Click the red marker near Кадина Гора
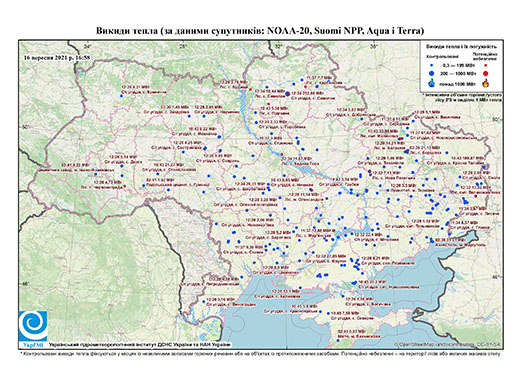520x368 pixels. pos(282,154)
